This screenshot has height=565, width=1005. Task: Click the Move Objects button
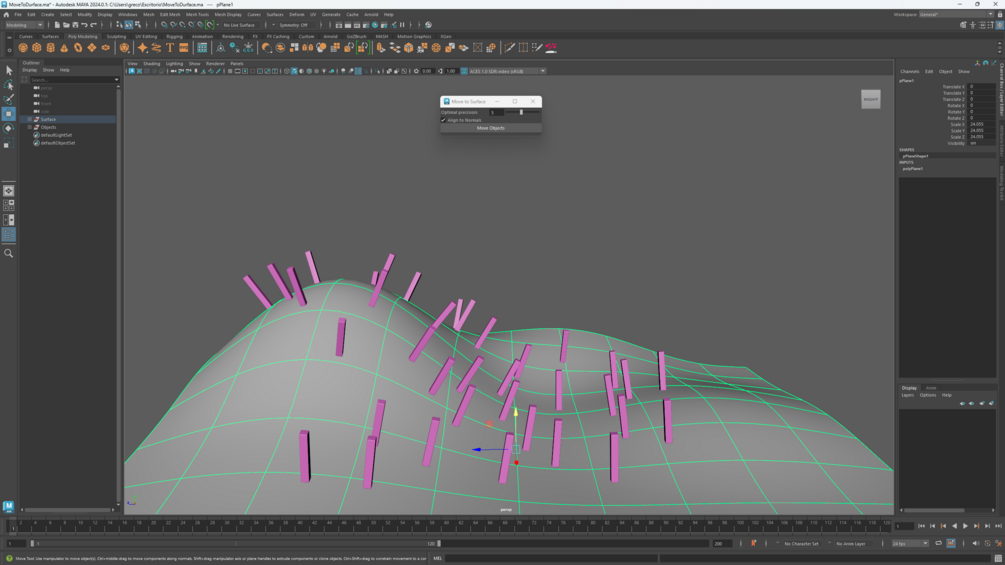tap(490, 128)
